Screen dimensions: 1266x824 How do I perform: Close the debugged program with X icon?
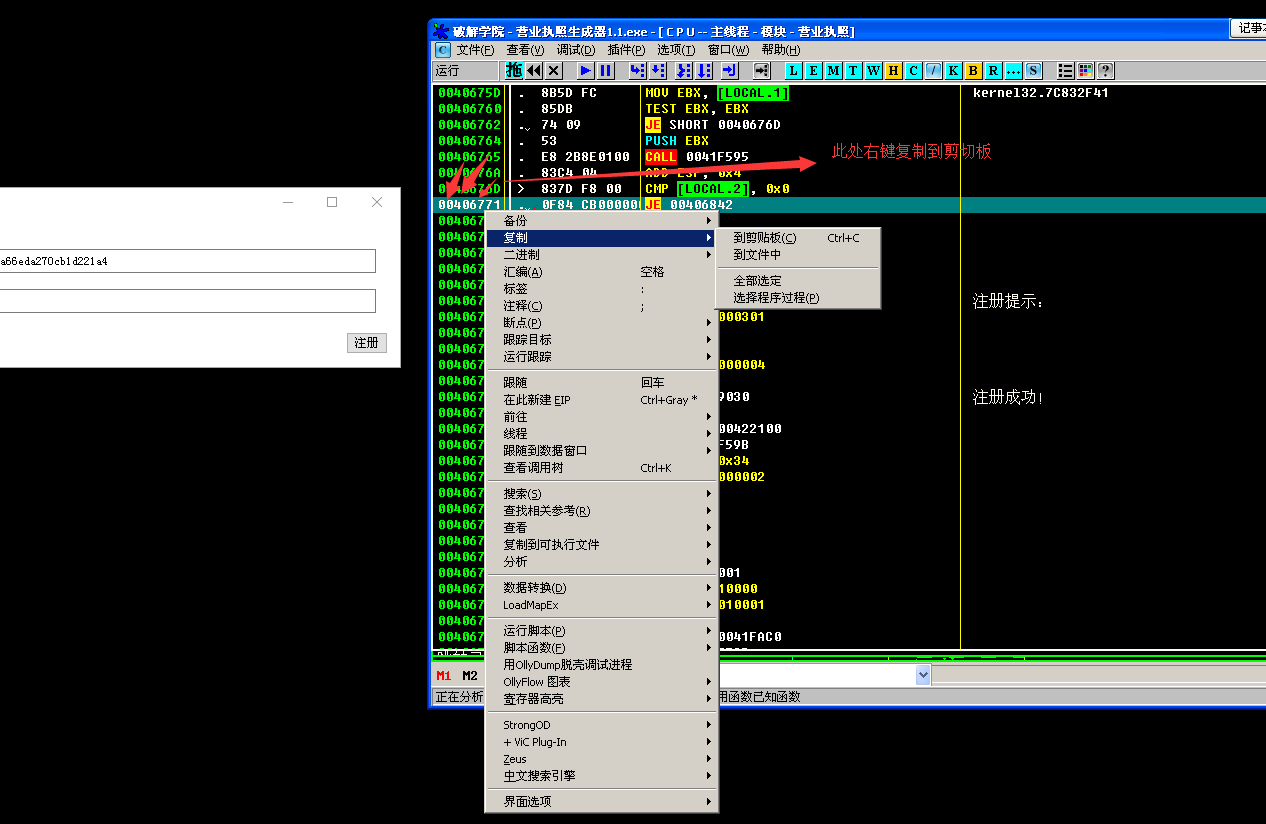tap(554, 71)
